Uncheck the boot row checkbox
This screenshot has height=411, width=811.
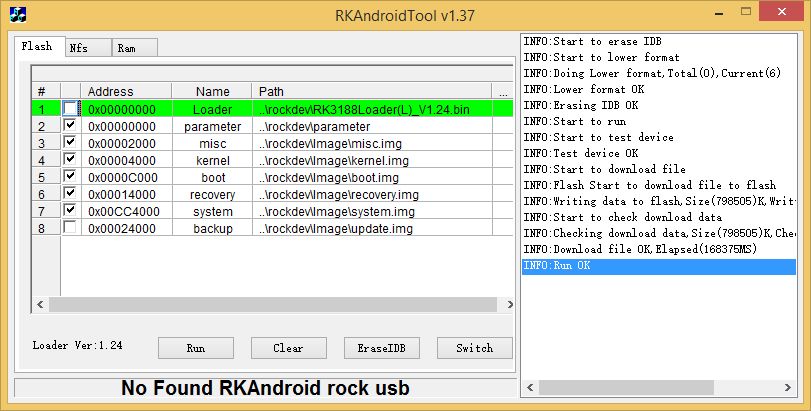coord(70,176)
